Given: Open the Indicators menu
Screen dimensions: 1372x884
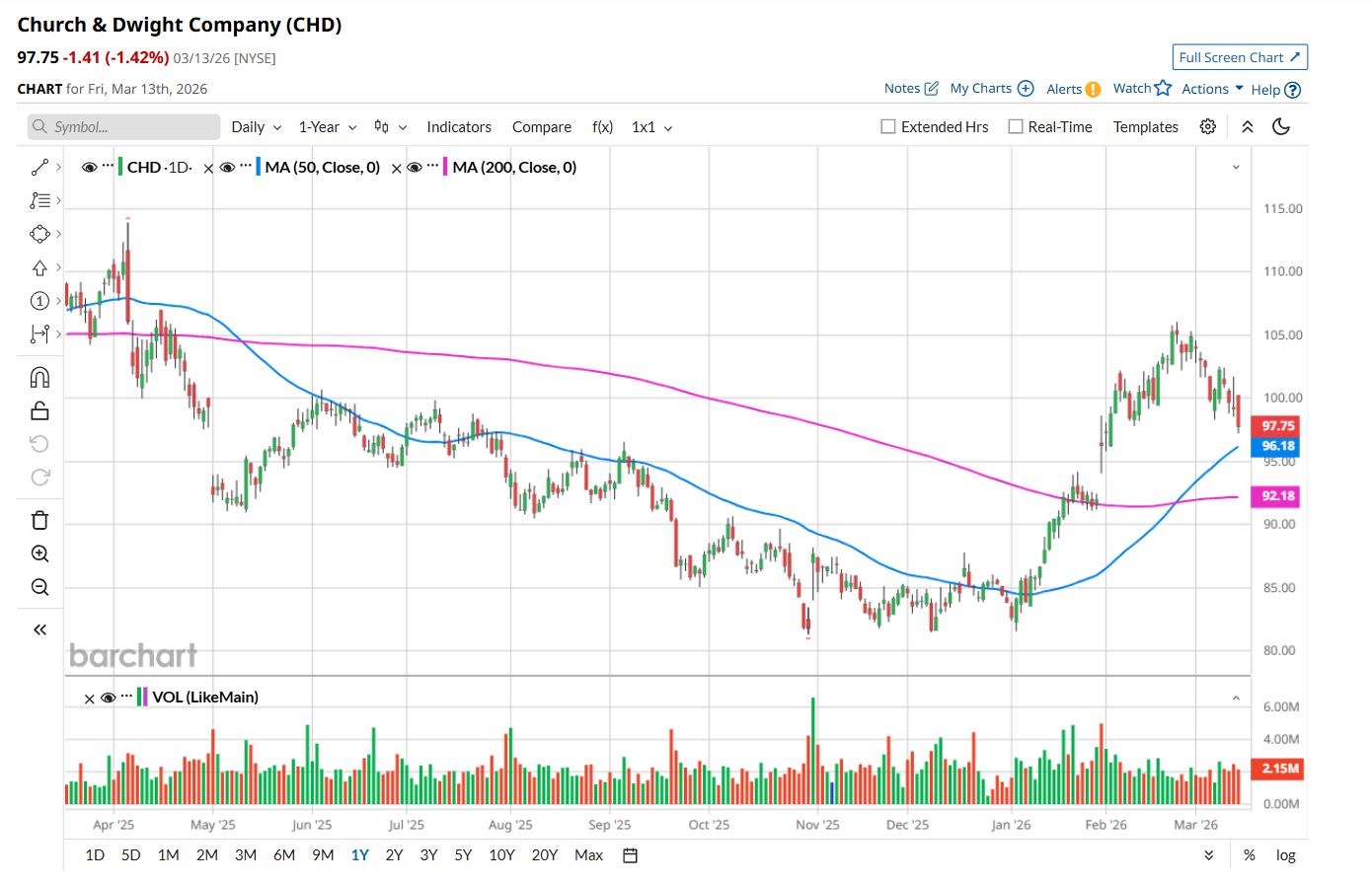Looking at the screenshot, I should click(459, 127).
